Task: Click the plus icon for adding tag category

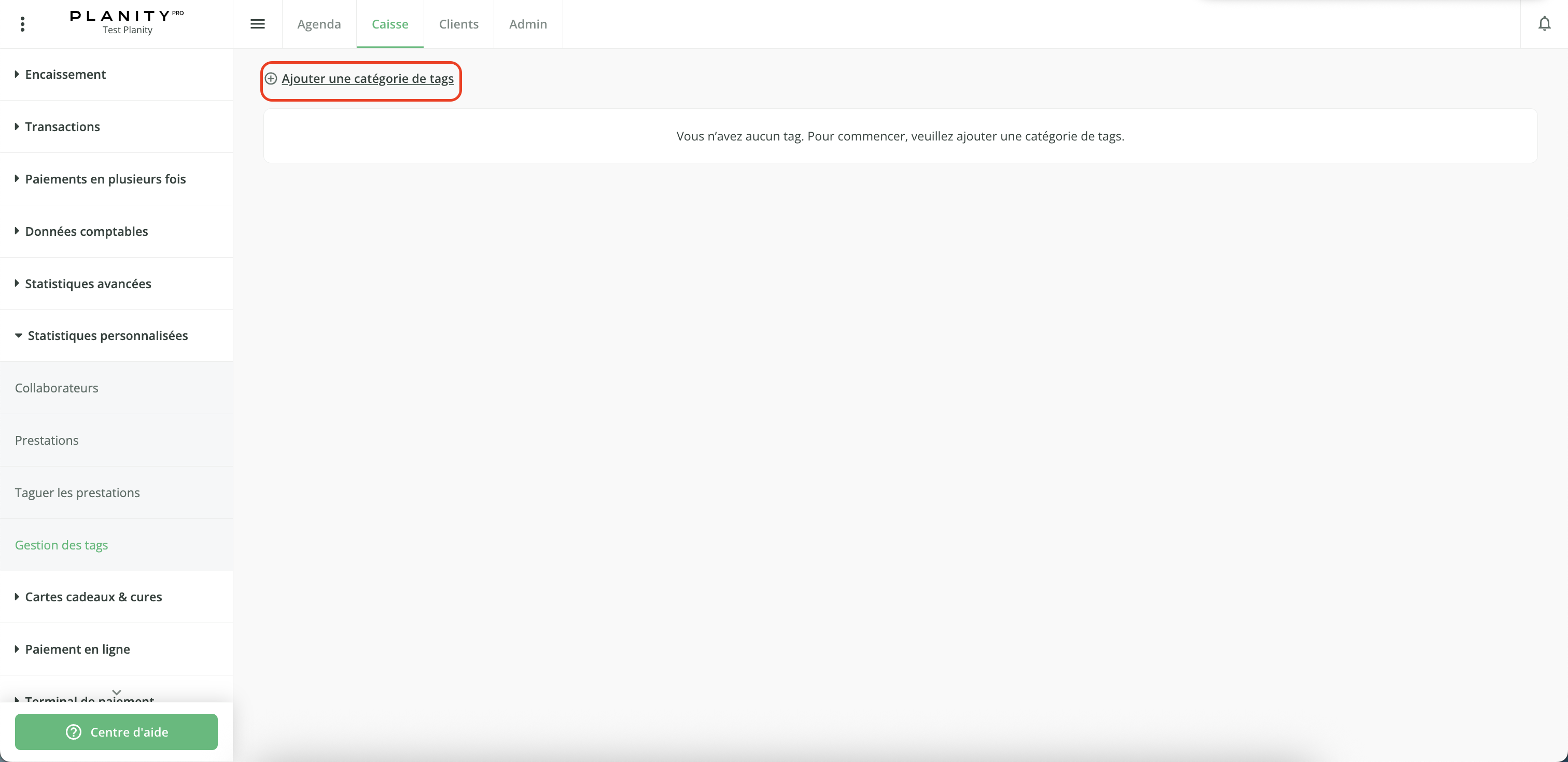Action: click(x=271, y=78)
